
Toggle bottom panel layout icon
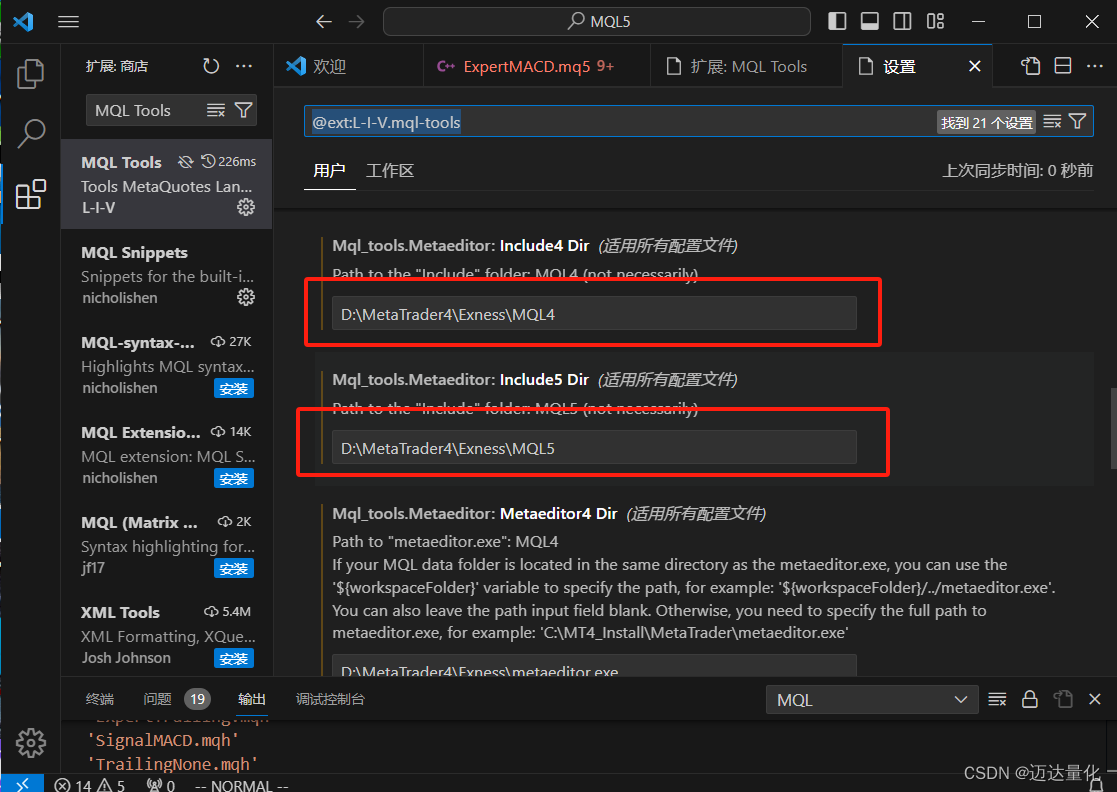pos(870,21)
